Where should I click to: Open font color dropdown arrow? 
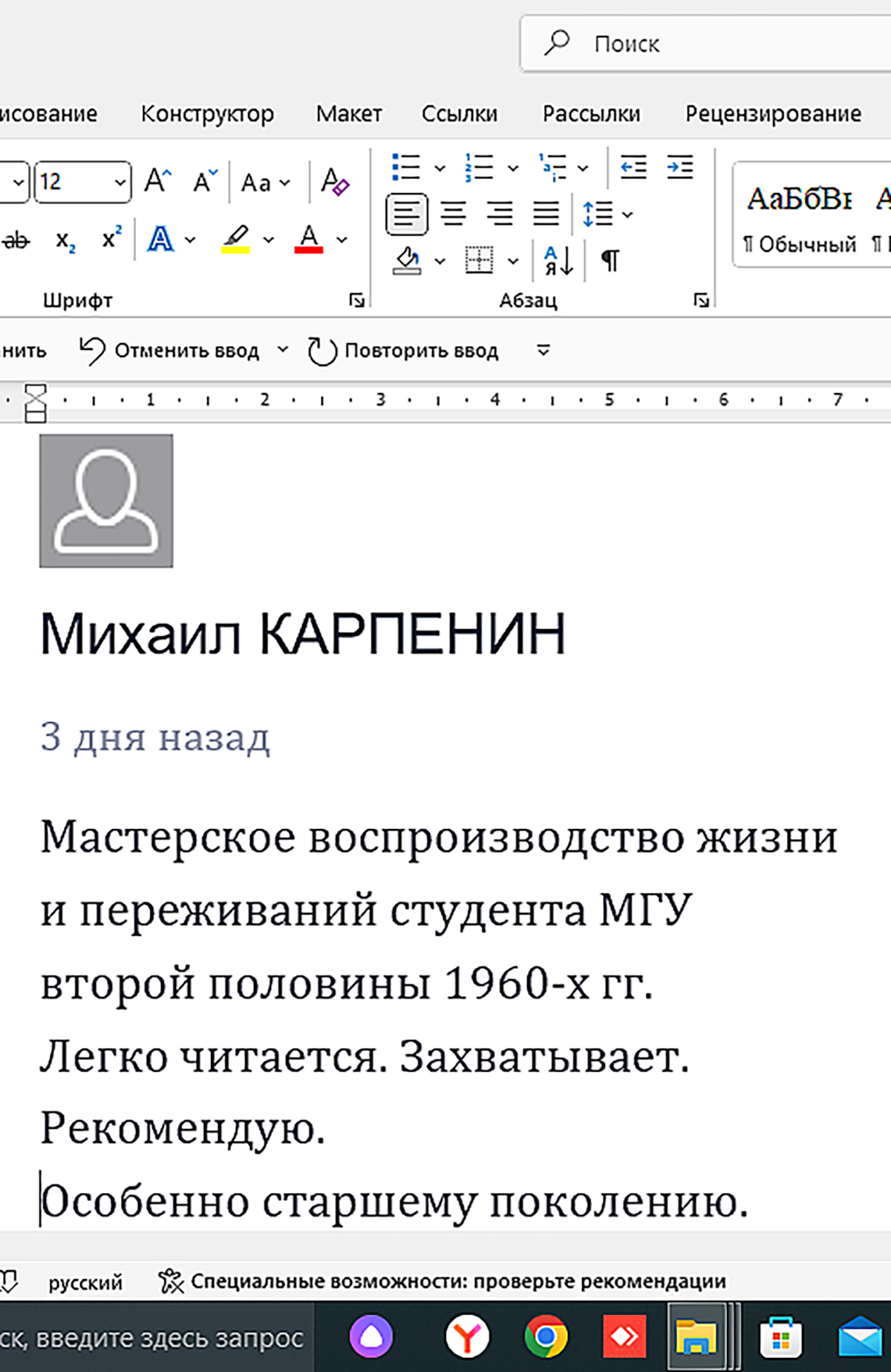342,240
